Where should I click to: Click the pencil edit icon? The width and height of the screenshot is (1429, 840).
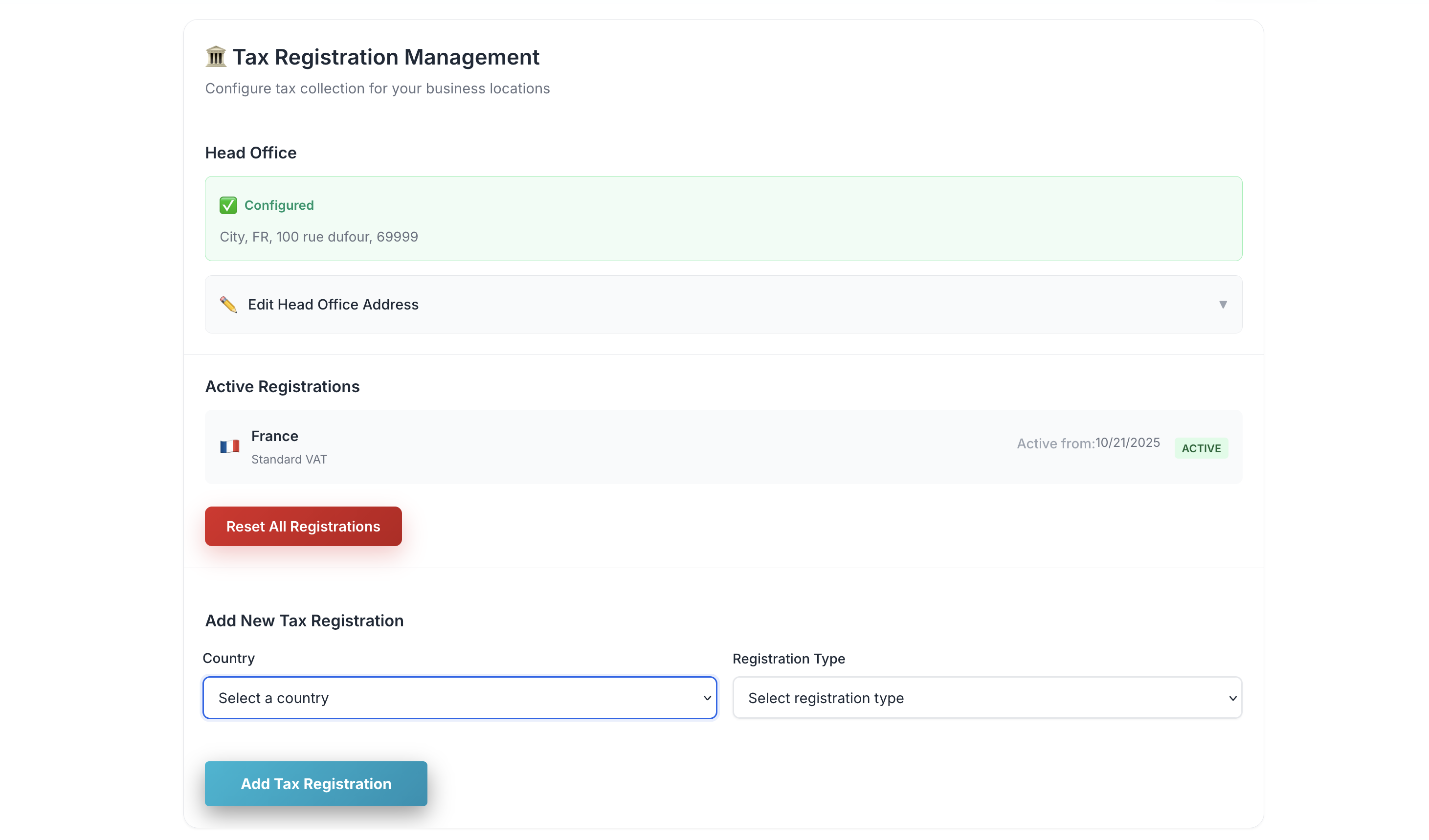coord(228,305)
